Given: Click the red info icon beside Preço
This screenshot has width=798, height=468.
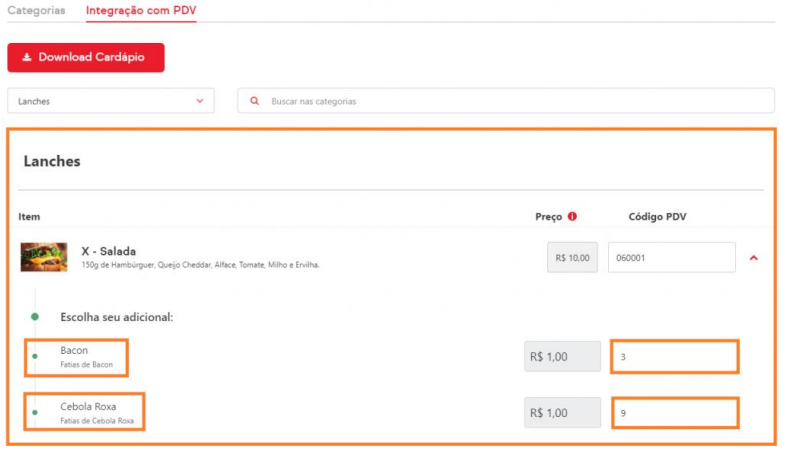Looking at the screenshot, I should click(572, 216).
